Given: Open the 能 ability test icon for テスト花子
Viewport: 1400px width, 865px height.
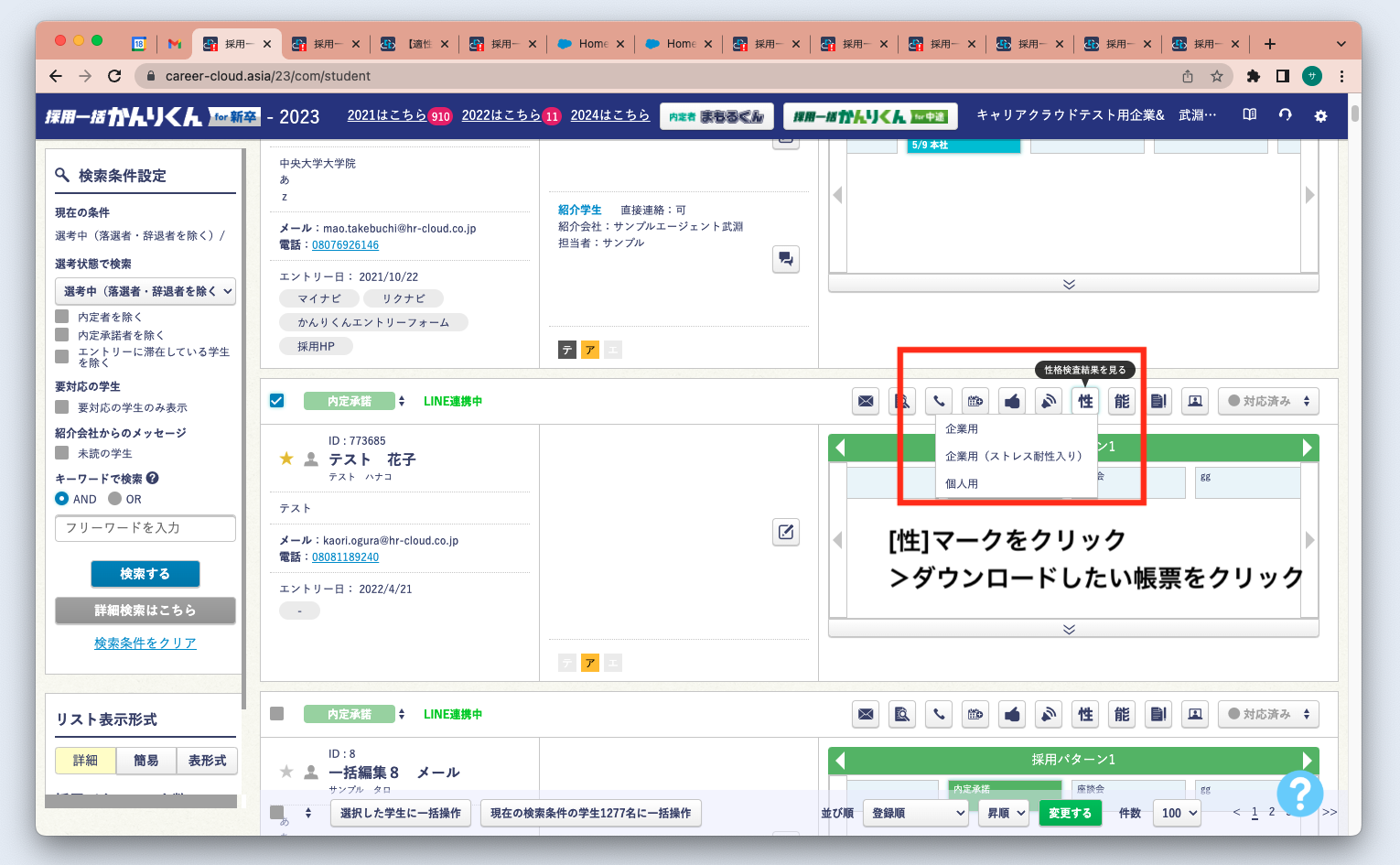Looking at the screenshot, I should click(1122, 401).
